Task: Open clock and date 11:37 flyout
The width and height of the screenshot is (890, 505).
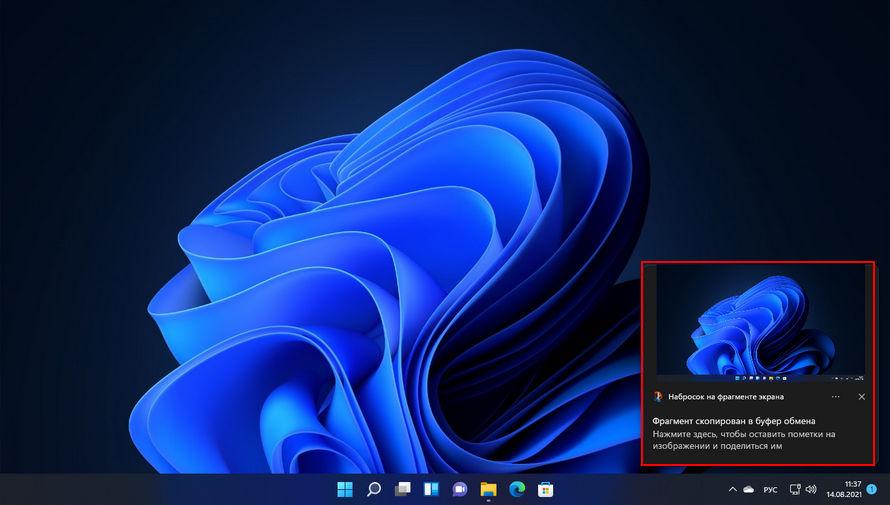Action: click(x=844, y=489)
